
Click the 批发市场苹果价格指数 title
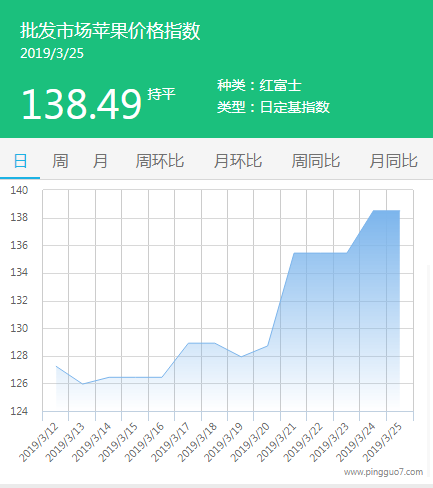pos(110,31)
